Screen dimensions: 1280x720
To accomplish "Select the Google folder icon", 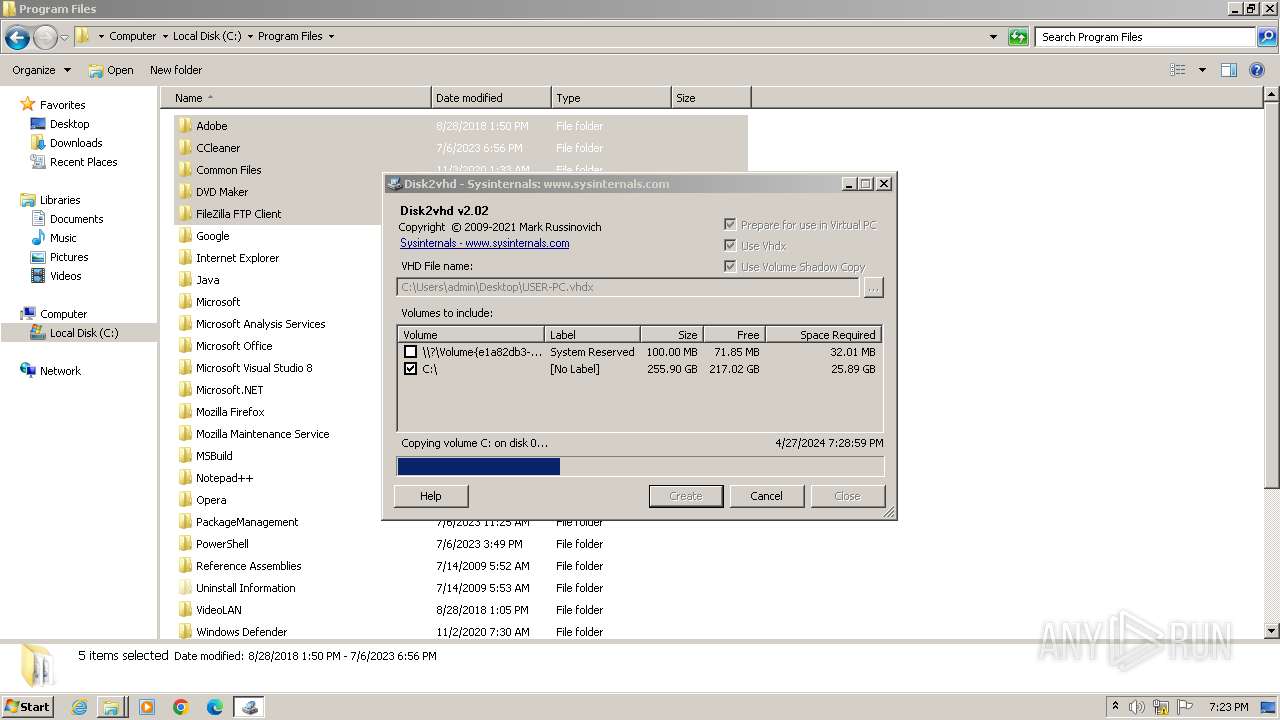I will pos(186,236).
